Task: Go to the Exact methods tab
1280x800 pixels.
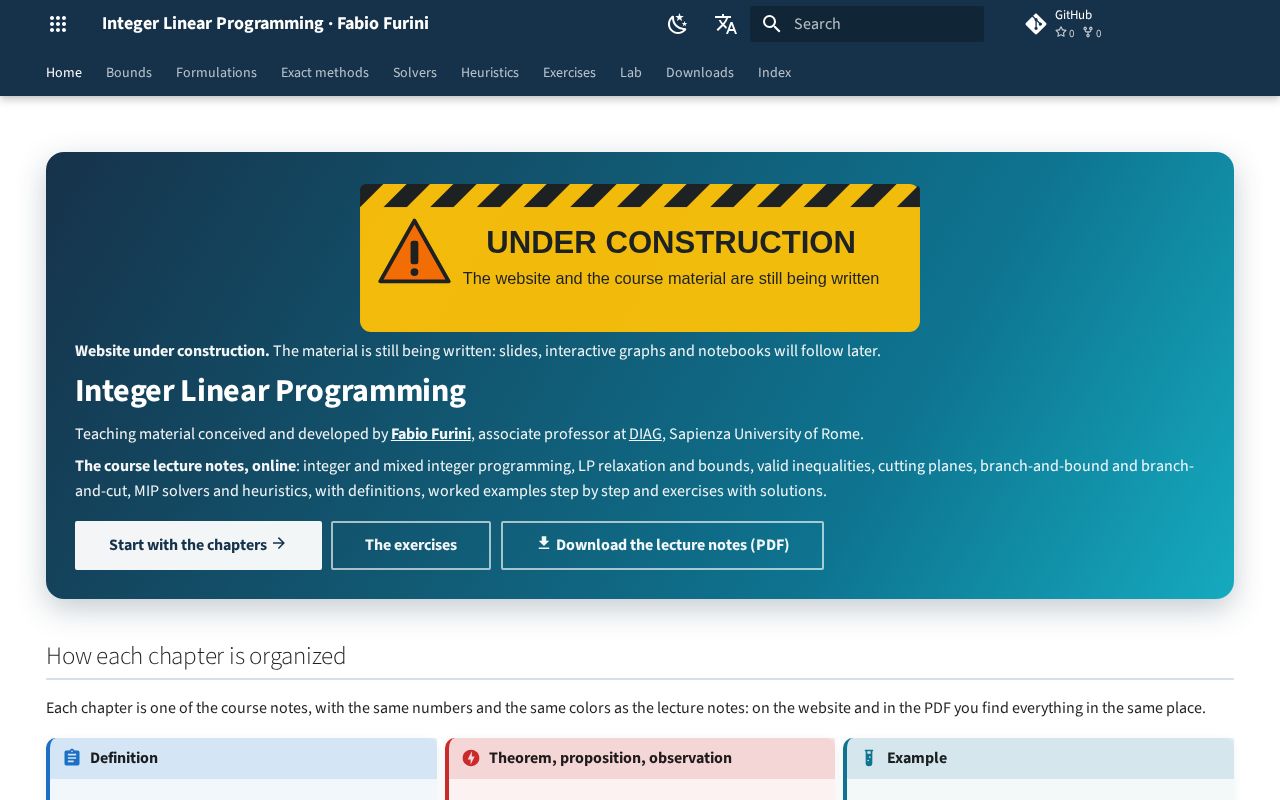Action: coord(325,72)
